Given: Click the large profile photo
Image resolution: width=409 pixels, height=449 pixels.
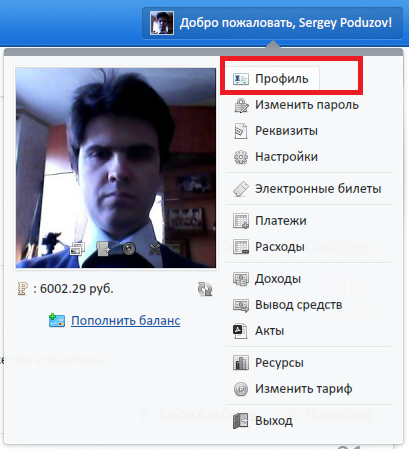Looking at the screenshot, I should tap(116, 168).
